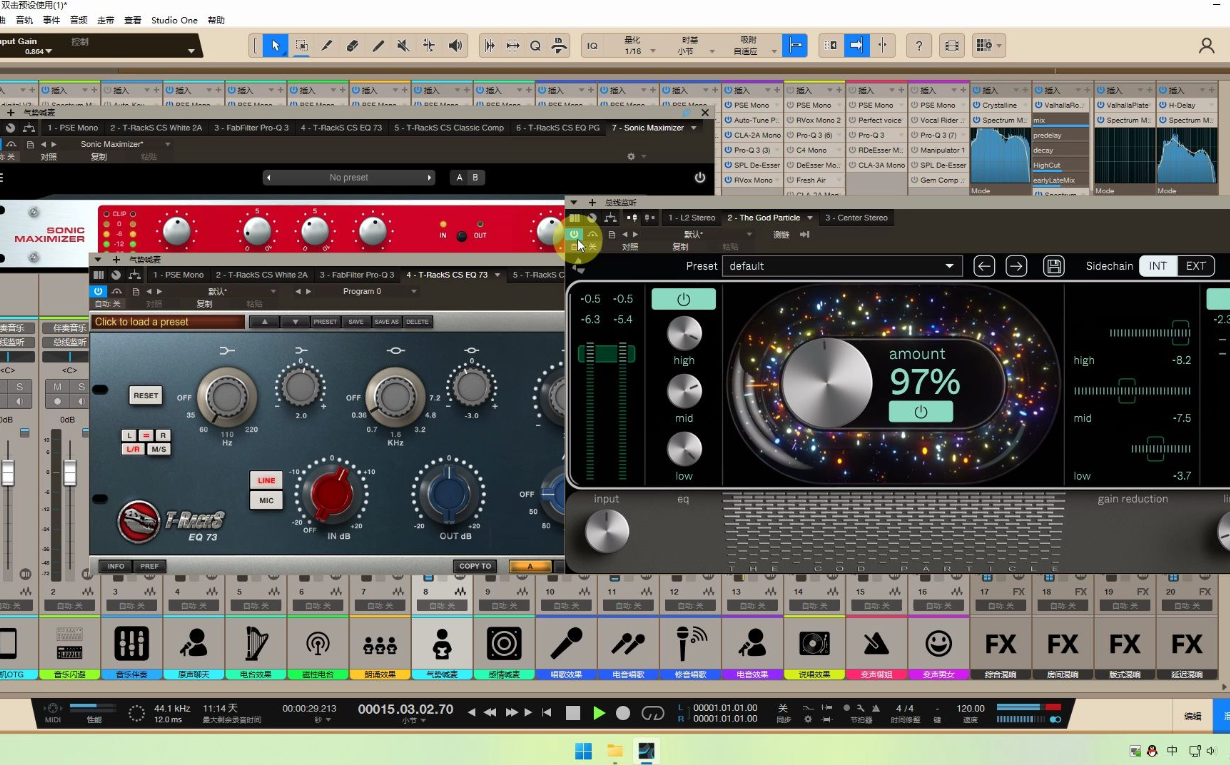Open dropdown next to T-RackS CS EQ 73 tab
Screen dimensions: 1230x765
[498, 275]
